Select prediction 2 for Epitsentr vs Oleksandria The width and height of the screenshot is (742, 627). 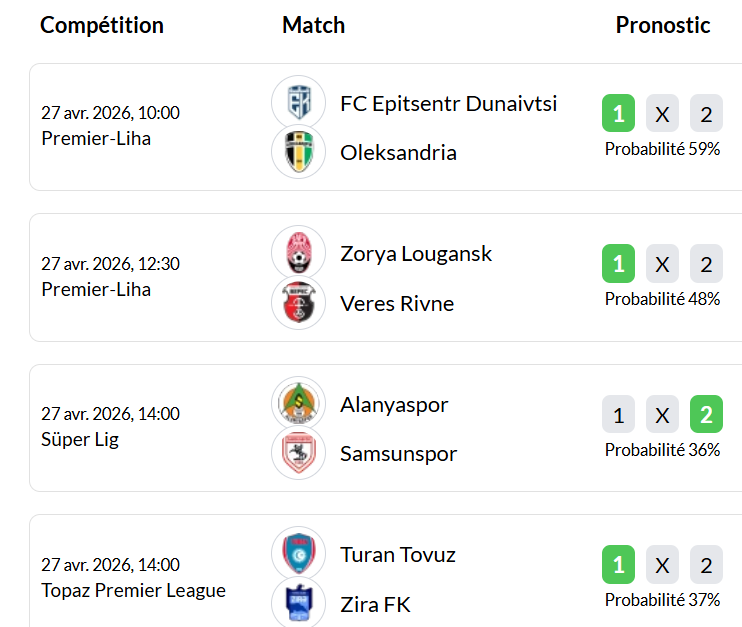click(x=706, y=114)
